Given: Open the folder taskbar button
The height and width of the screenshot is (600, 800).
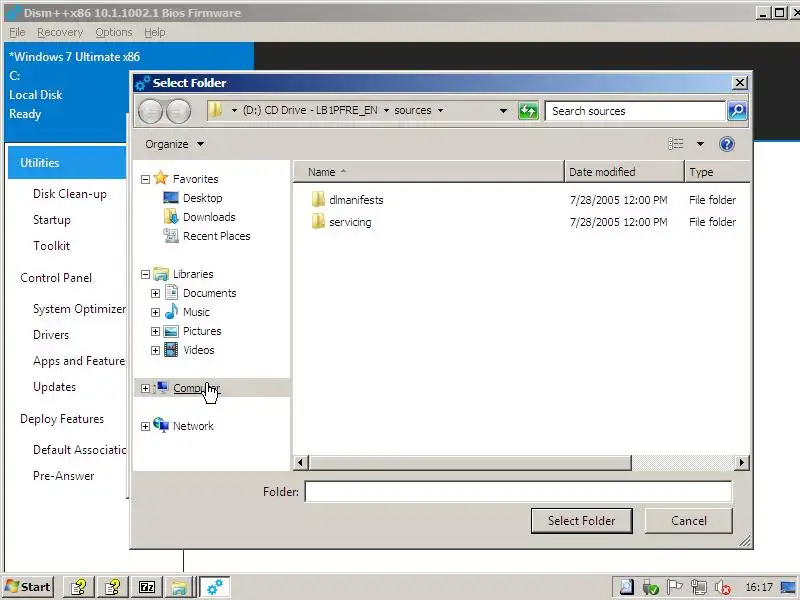Looking at the screenshot, I should pos(179,587).
